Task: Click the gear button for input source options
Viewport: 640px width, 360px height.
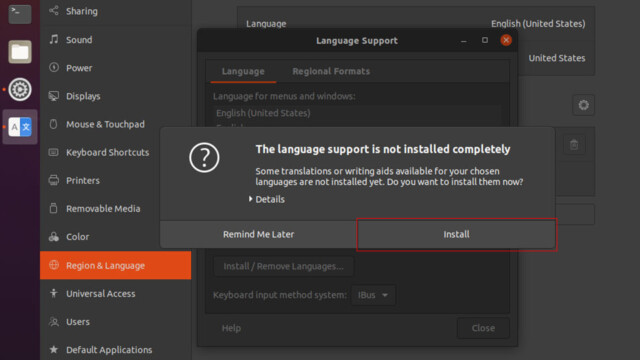Action: click(583, 105)
